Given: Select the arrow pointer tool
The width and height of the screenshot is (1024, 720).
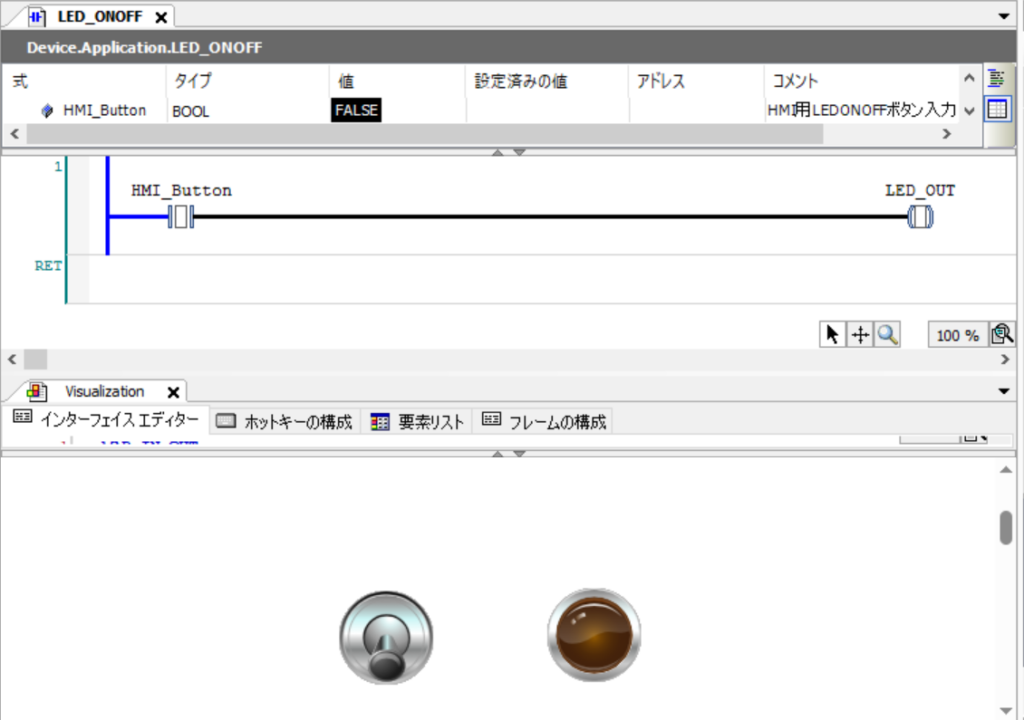Looking at the screenshot, I should tap(831, 335).
